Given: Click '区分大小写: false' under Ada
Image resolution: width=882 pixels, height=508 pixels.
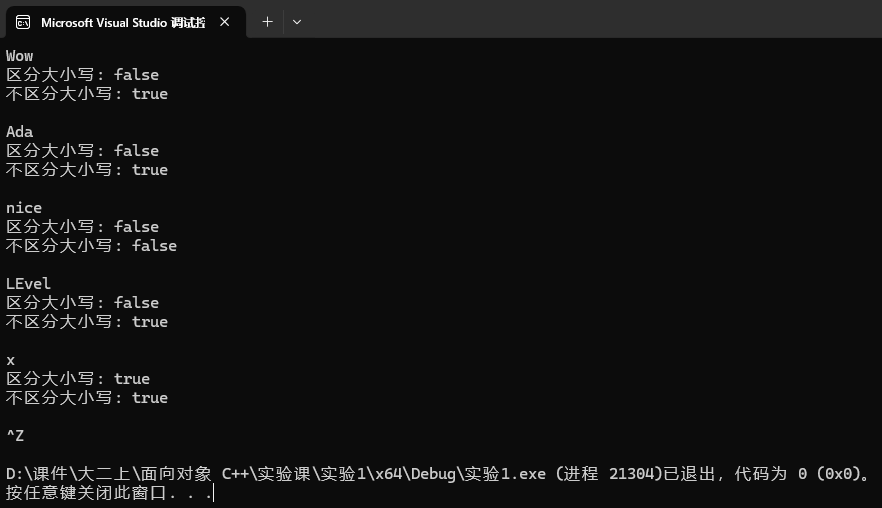Looking at the screenshot, I should (x=83, y=151).
